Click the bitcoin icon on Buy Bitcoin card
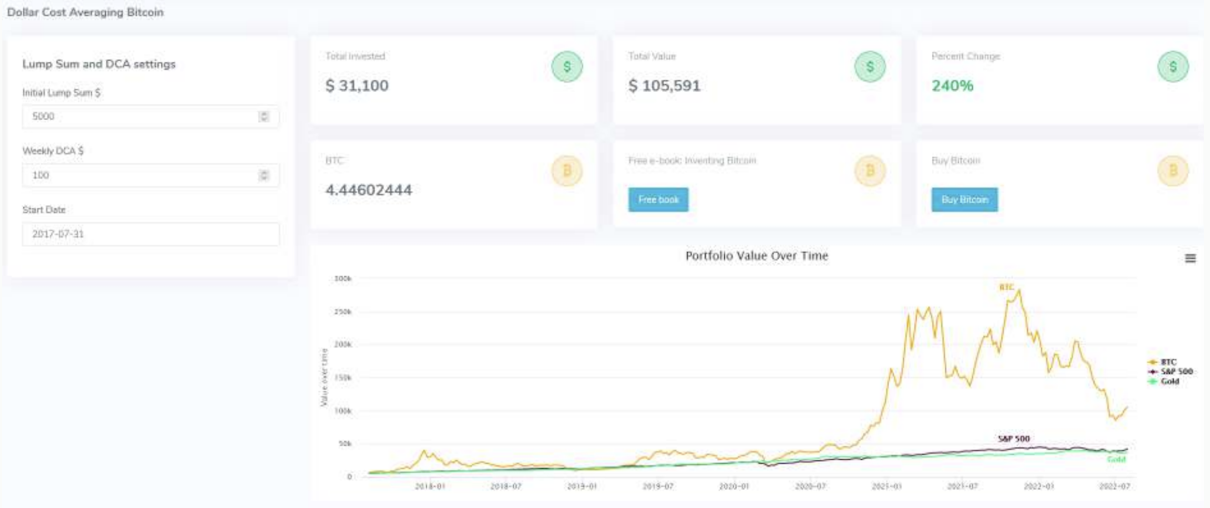1210x508 pixels. tap(1173, 171)
